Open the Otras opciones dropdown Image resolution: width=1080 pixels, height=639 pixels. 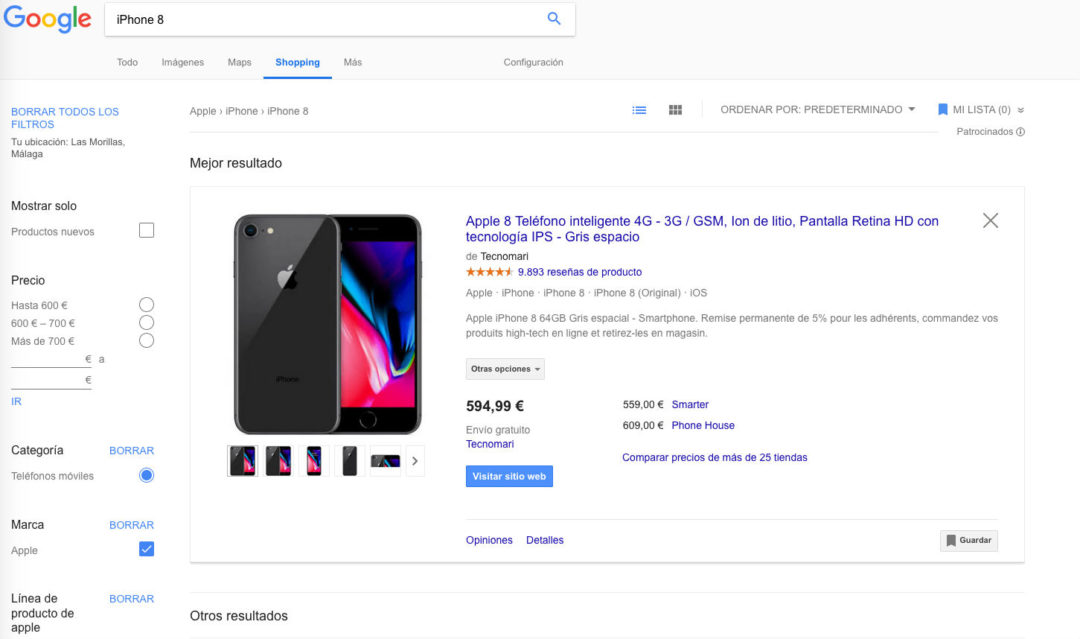click(505, 368)
